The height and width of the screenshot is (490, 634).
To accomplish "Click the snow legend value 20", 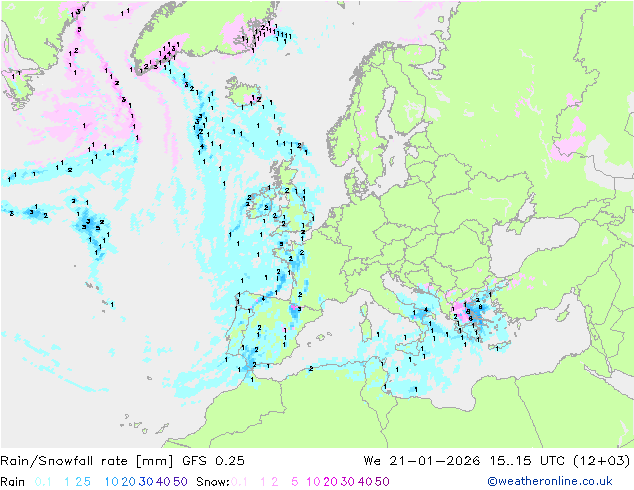I will coord(330,482).
